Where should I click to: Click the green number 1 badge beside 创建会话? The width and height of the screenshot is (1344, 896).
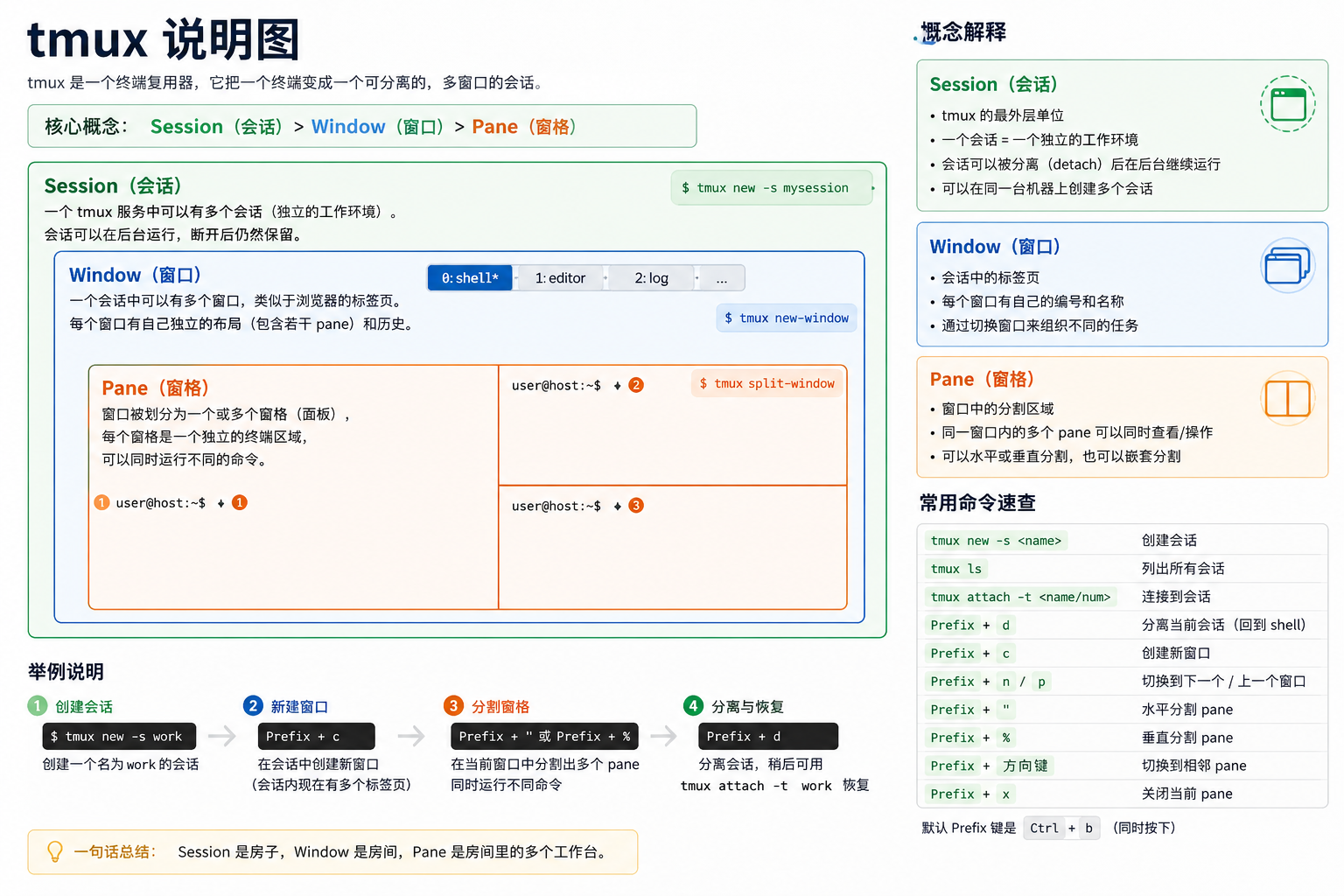click(37, 705)
